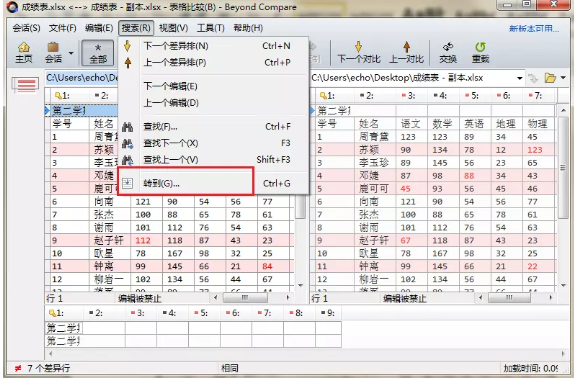
Task: Click the left file path field
Action: pos(82,78)
